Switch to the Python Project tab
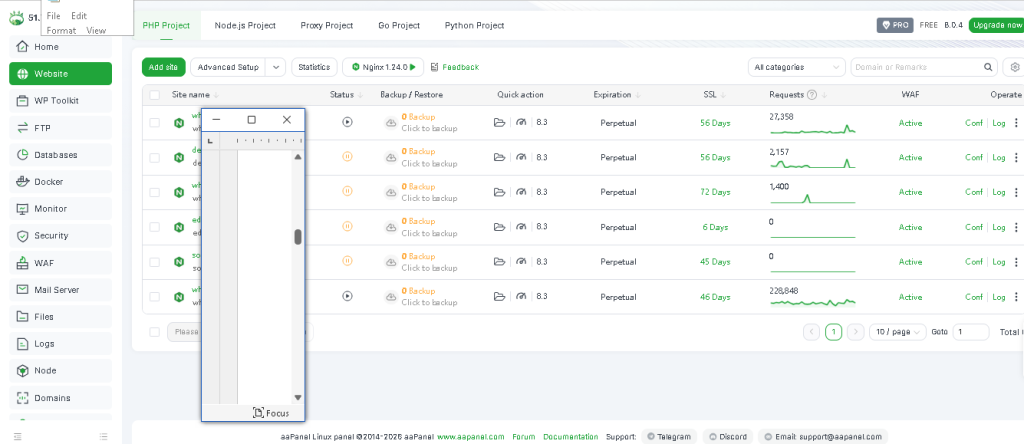Image resolution: width=1024 pixels, height=444 pixels. pyautogui.click(x=474, y=25)
